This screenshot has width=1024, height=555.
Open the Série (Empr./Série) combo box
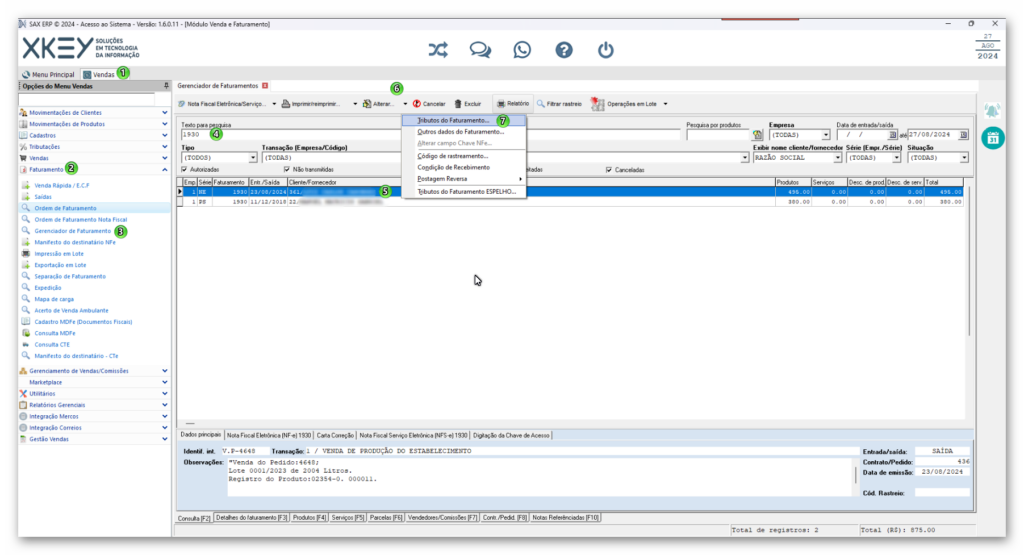873,158
